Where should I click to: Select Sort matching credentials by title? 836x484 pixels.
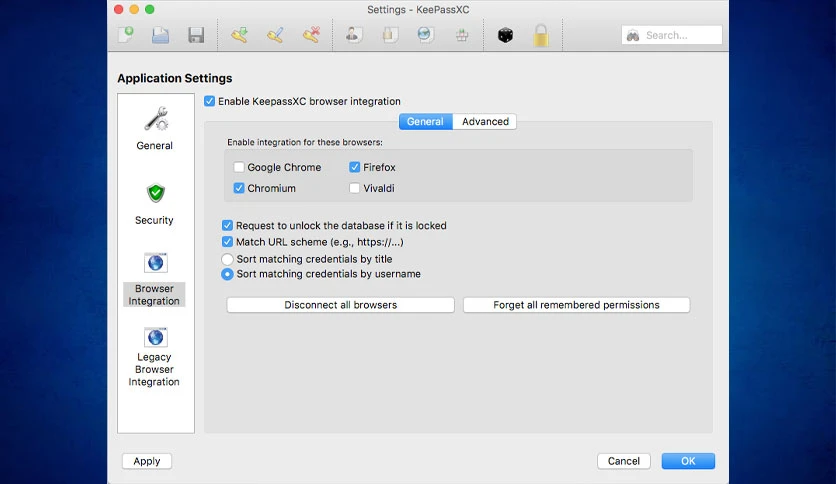(x=227, y=259)
